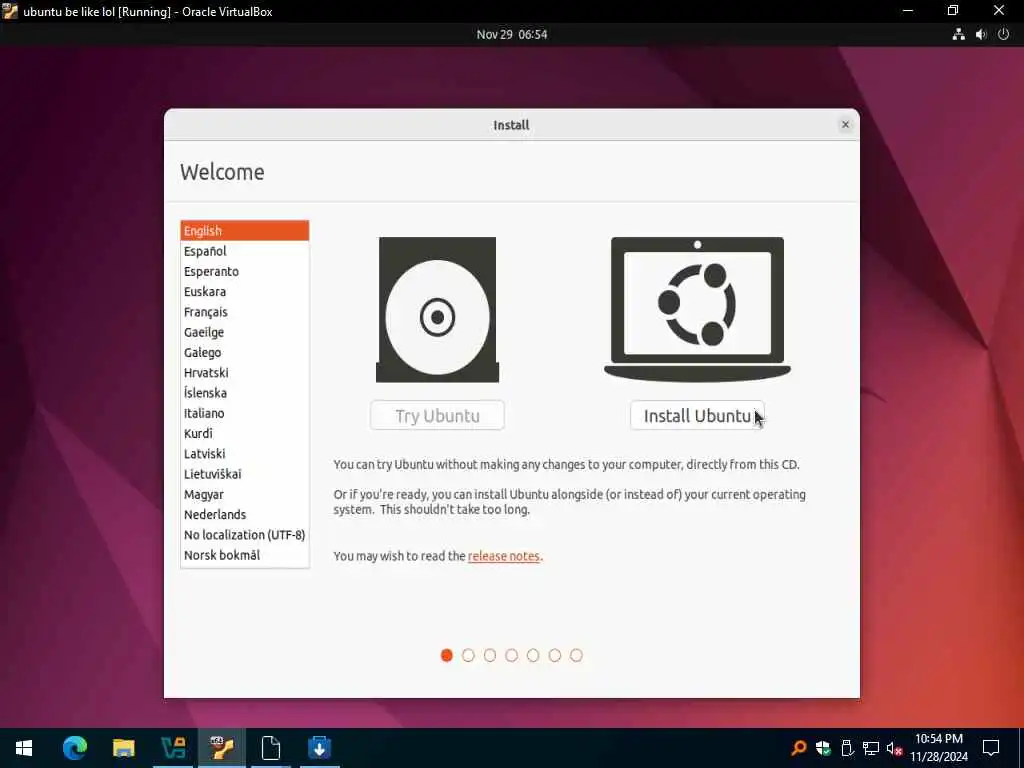
Task: Select Latviski language
Action: (x=245, y=453)
